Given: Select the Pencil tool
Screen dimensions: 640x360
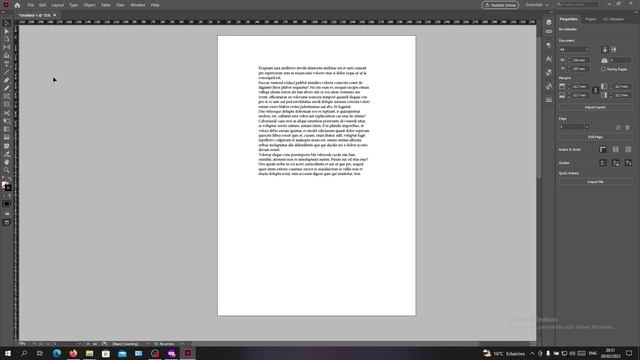Looking at the screenshot, I should click(7, 89).
